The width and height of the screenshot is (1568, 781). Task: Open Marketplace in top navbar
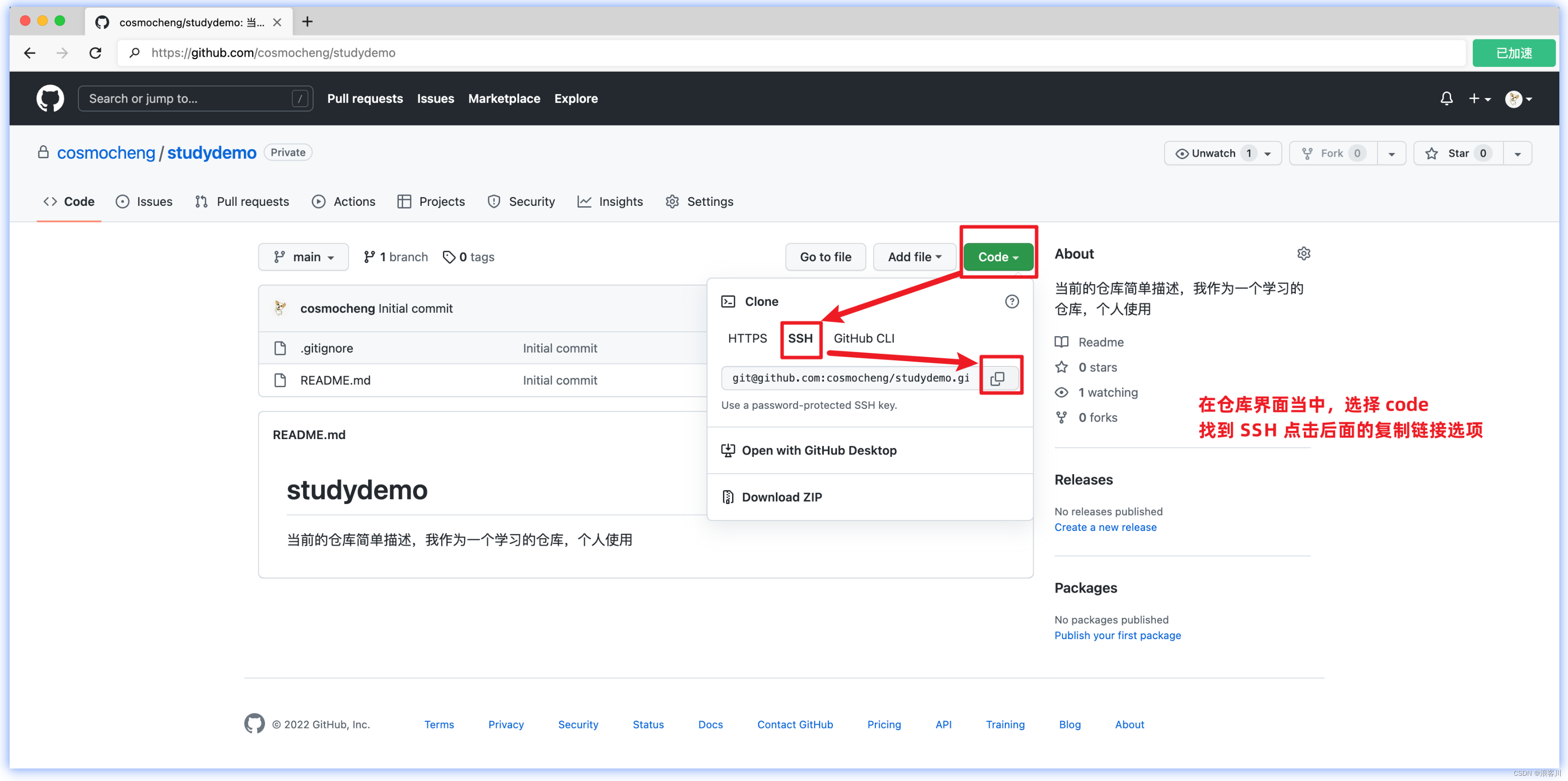[504, 99]
